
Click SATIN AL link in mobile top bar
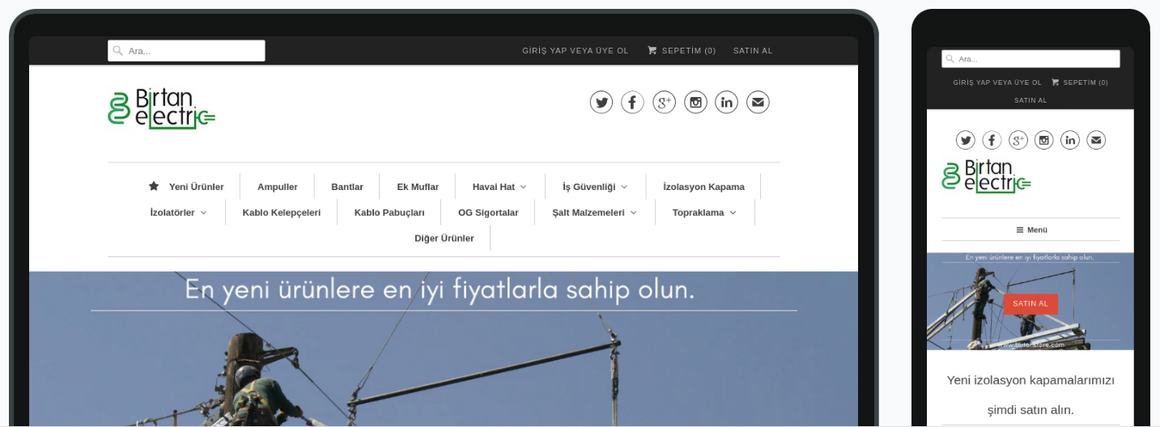[1031, 100]
